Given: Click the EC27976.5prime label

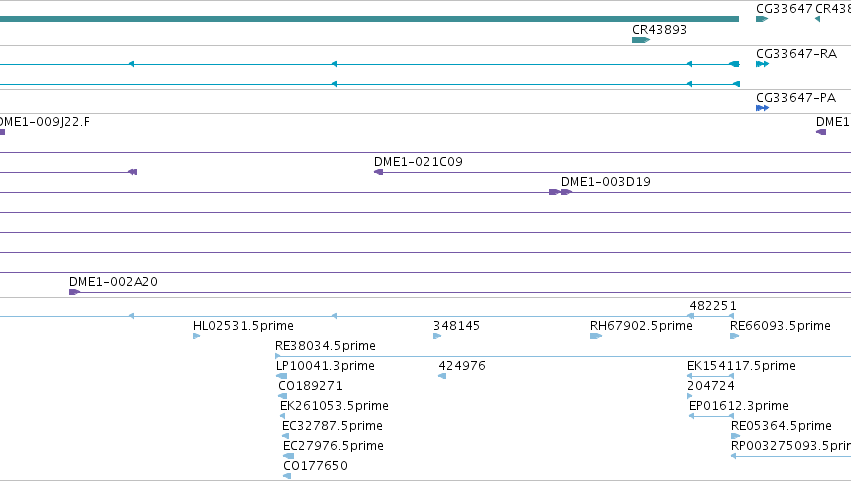Looking at the screenshot, I should pos(333,446).
